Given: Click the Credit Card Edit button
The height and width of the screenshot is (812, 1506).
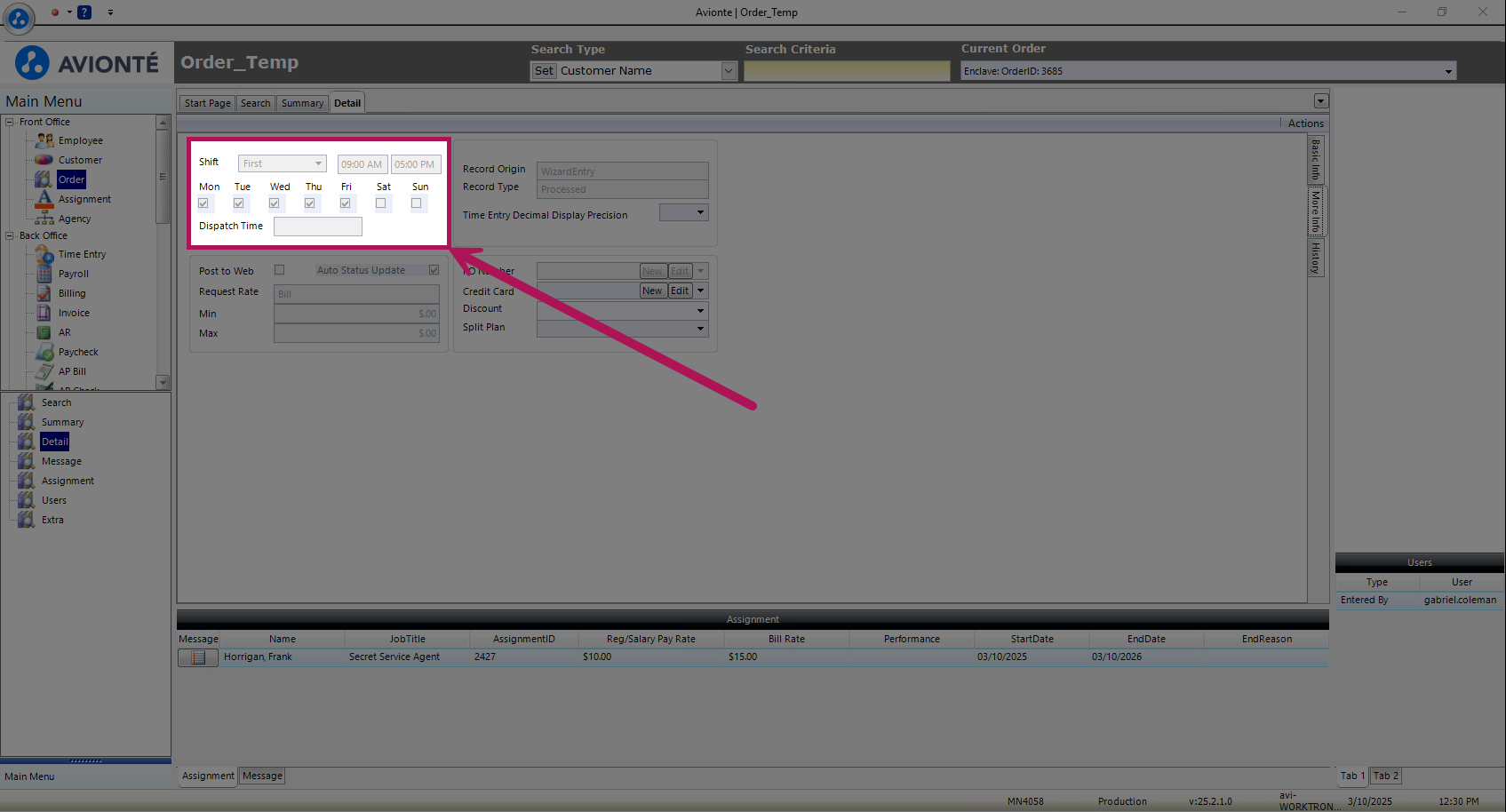Looking at the screenshot, I should (680, 291).
